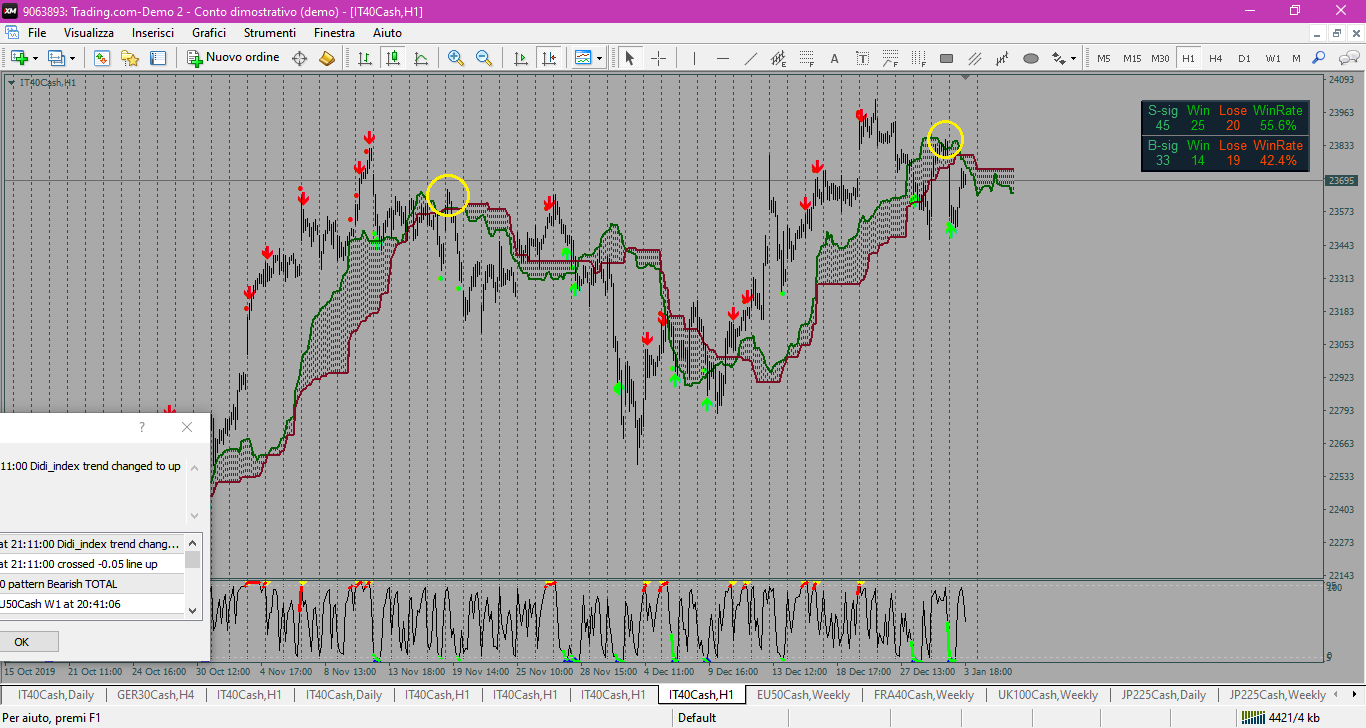Image resolution: width=1366 pixels, height=728 pixels.
Task: Click the arrows objects icon
Action: pos(1058,58)
